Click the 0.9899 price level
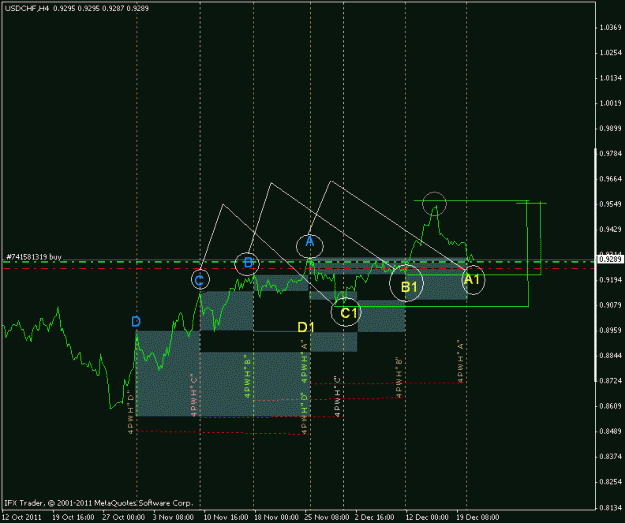Viewport: 625px width, 523px height. [x=610, y=128]
